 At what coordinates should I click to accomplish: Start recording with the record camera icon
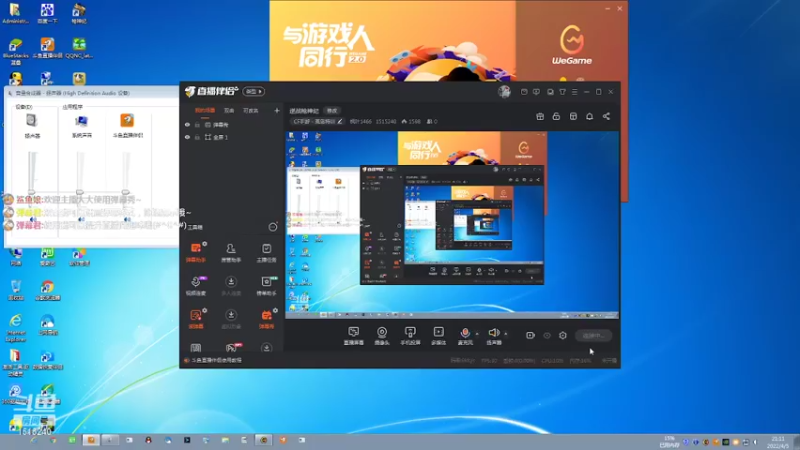[530, 335]
